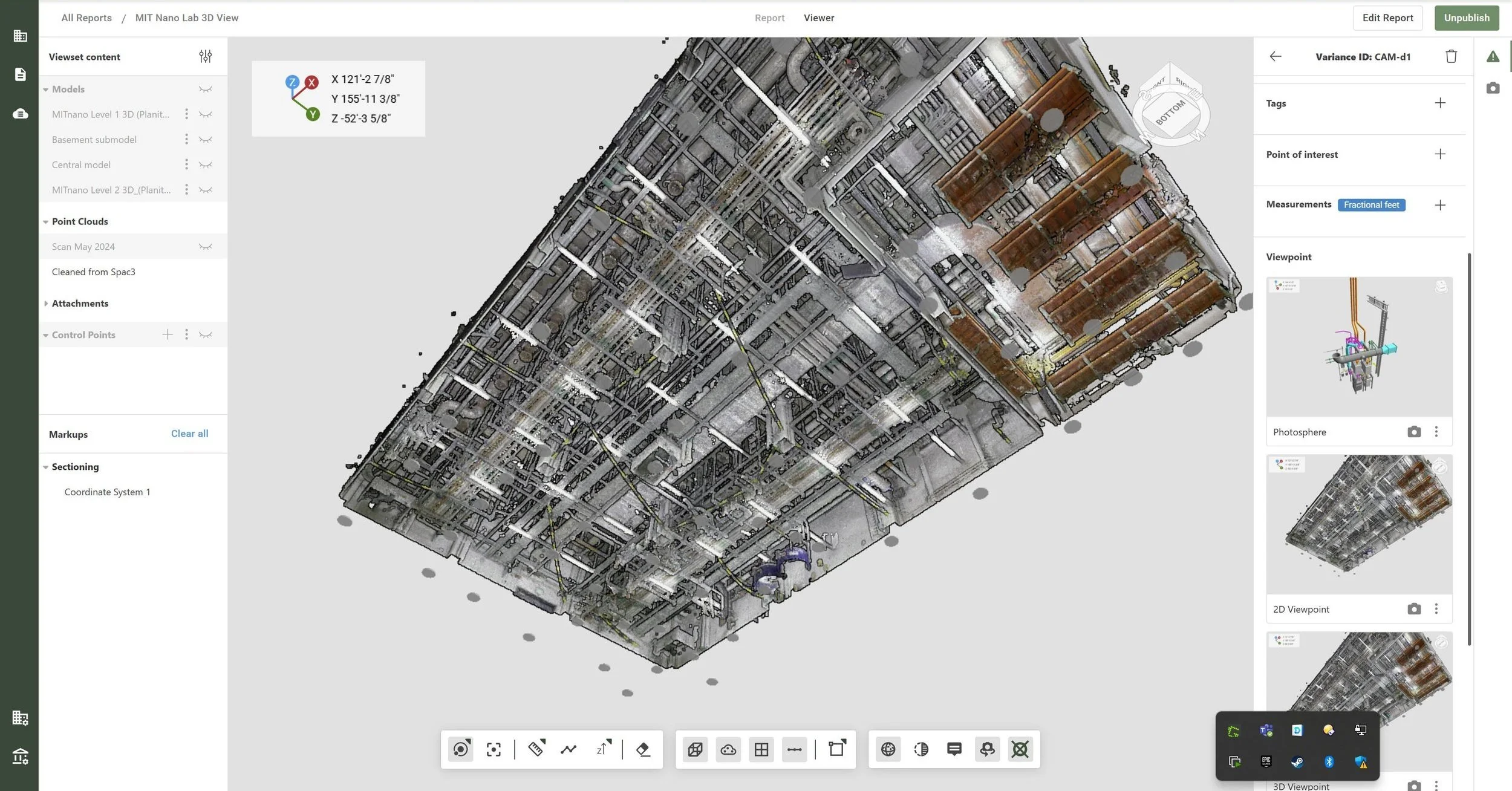Image resolution: width=1512 pixels, height=791 pixels.
Task: Delete variance with the trash icon
Action: pos(1451,56)
